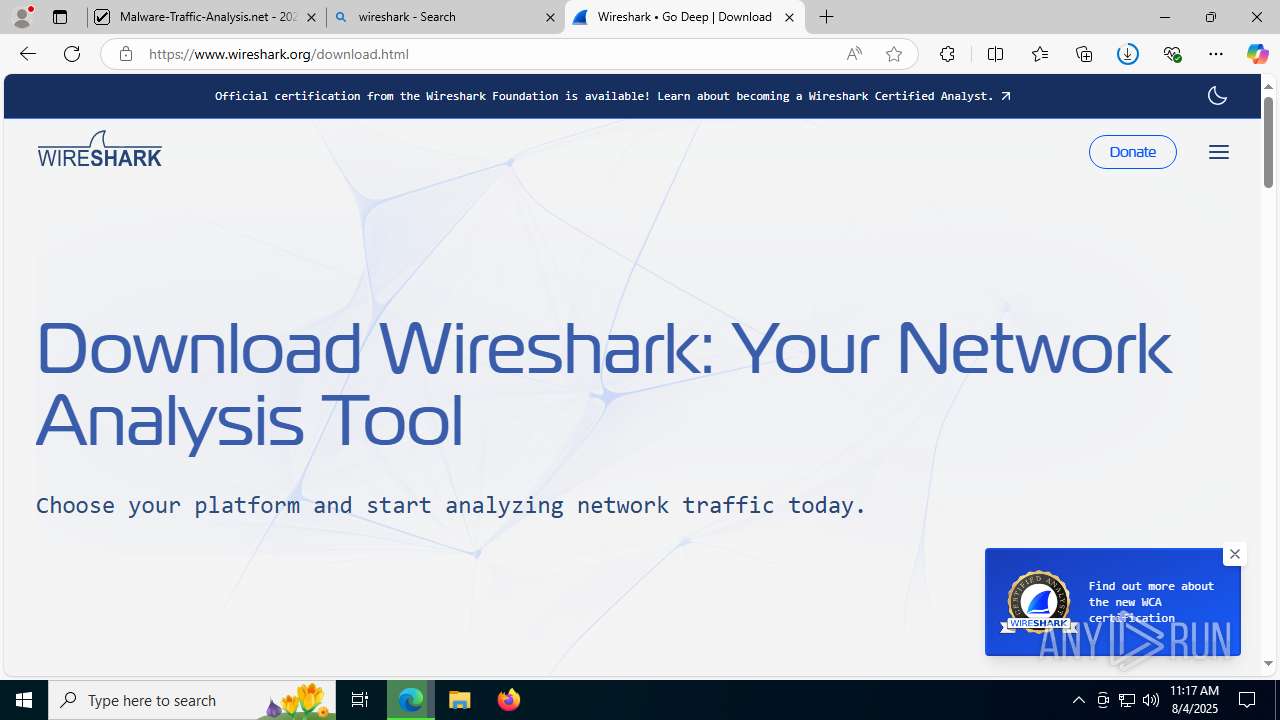View site information lock icon
The height and width of the screenshot is (720, 1280).
[x=126, y=54]
